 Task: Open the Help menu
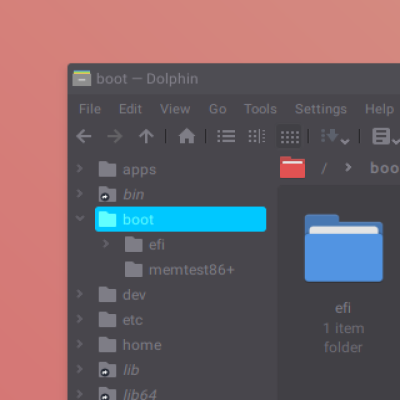tap(379, 109)
